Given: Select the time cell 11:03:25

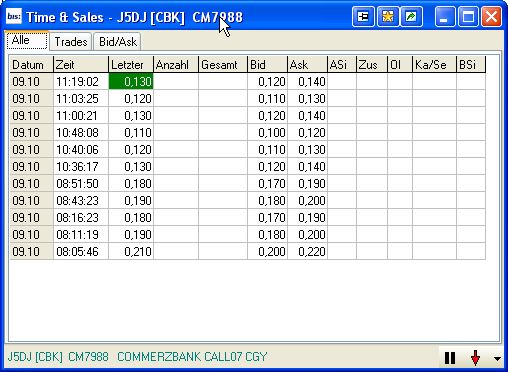Looking at the screenshot, I should pyautogui.click(x=81, y=99).
